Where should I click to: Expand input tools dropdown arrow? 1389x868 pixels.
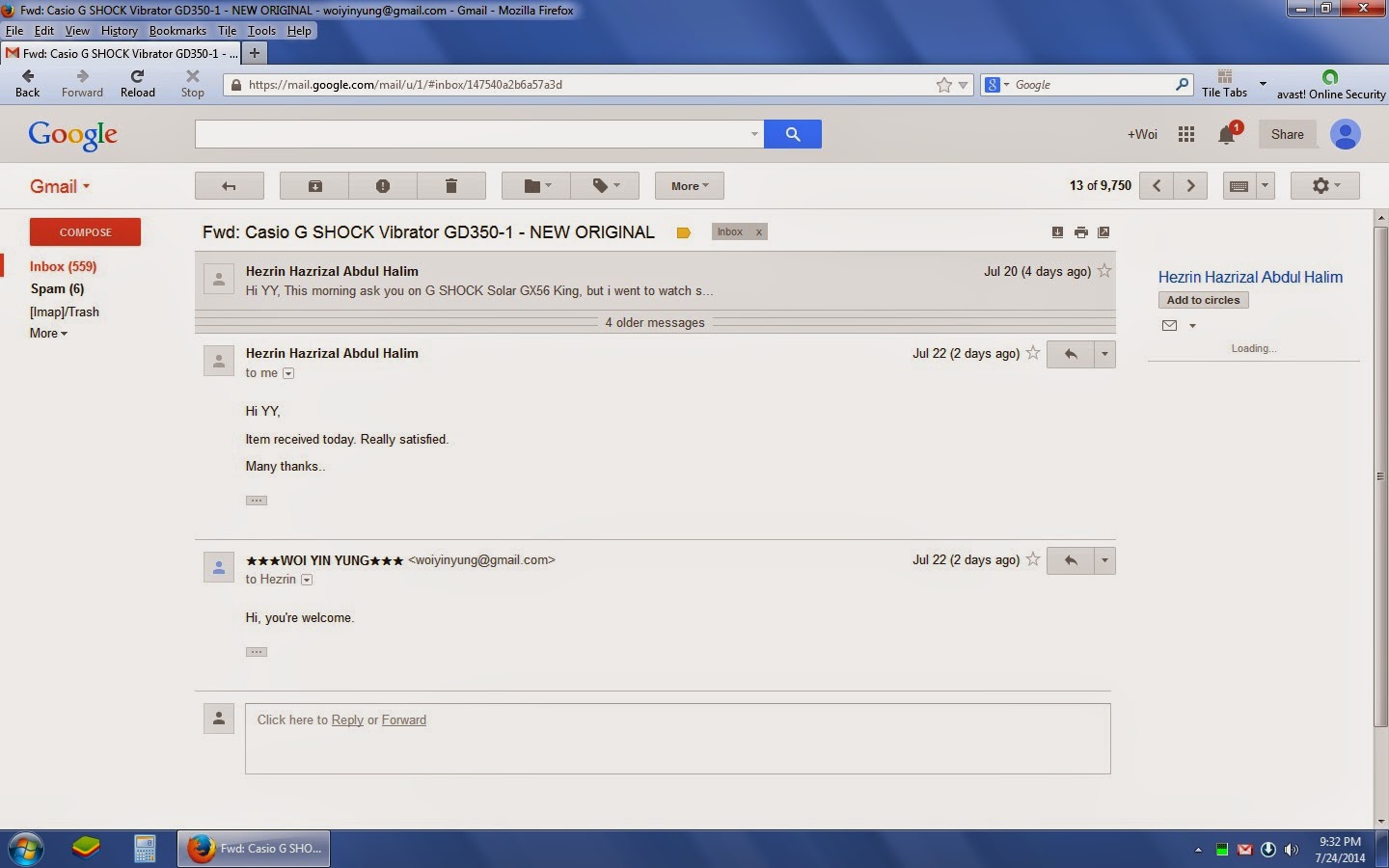click(x=1266, y=186)
